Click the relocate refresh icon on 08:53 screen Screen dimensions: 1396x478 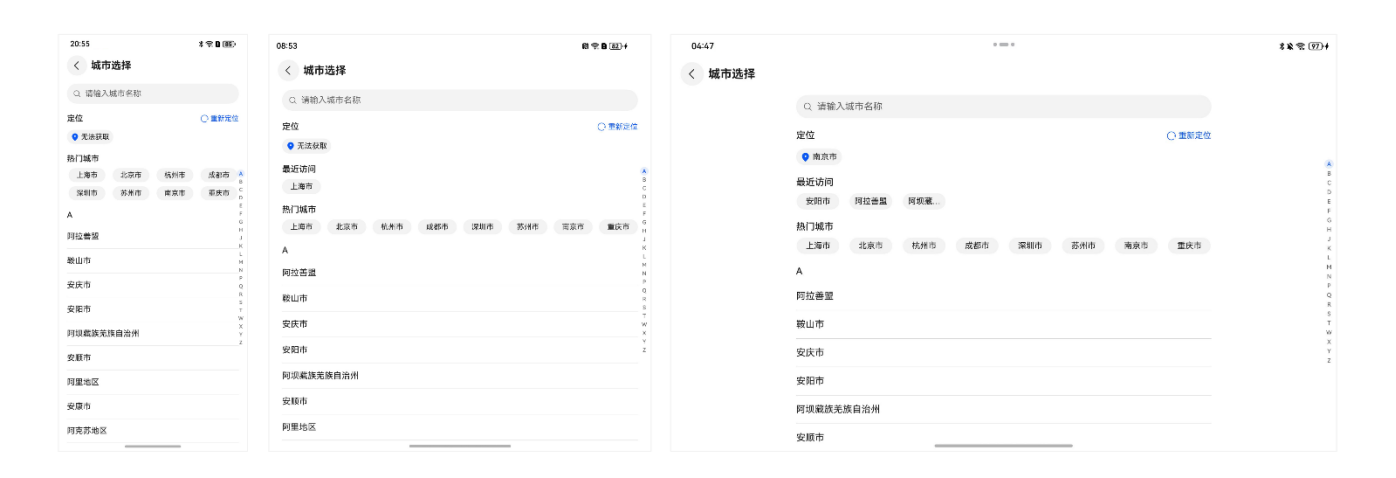click(602, 127)
